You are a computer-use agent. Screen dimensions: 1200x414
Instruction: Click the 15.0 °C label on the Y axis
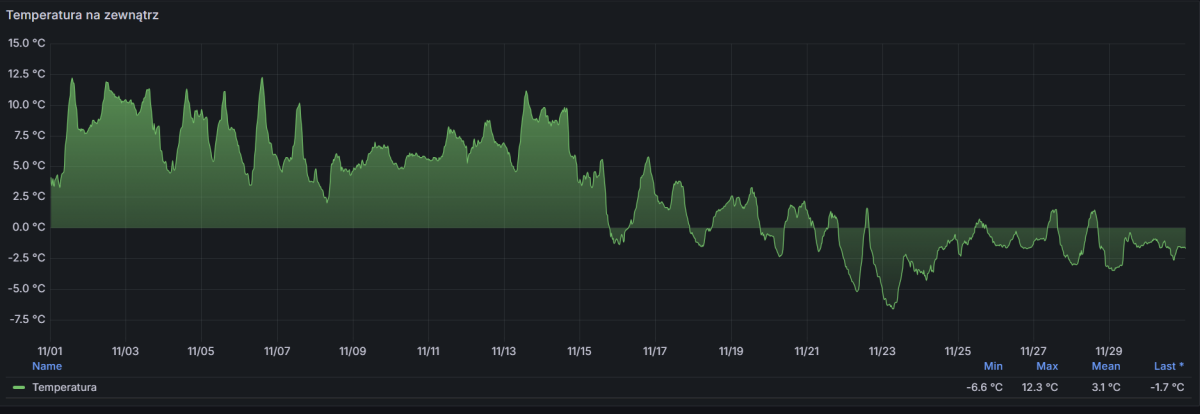(x=26, y=43)
